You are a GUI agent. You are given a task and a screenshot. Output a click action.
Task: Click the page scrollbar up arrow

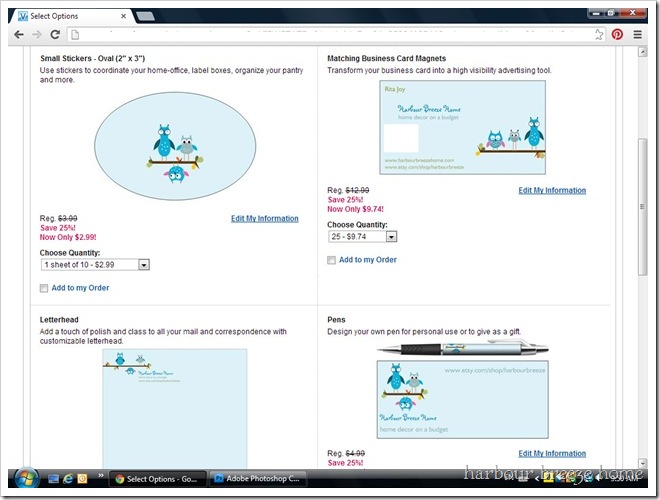pos(642,52)
